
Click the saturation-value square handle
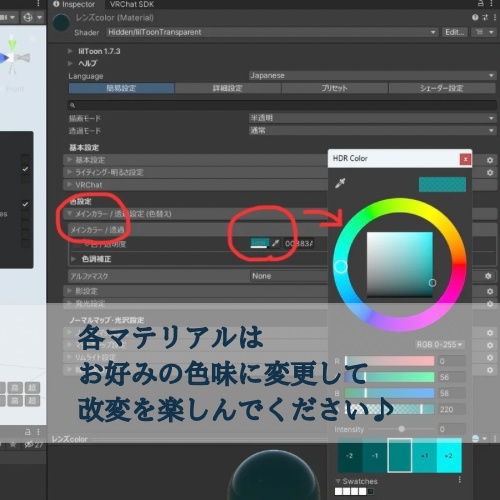point(432,283)
